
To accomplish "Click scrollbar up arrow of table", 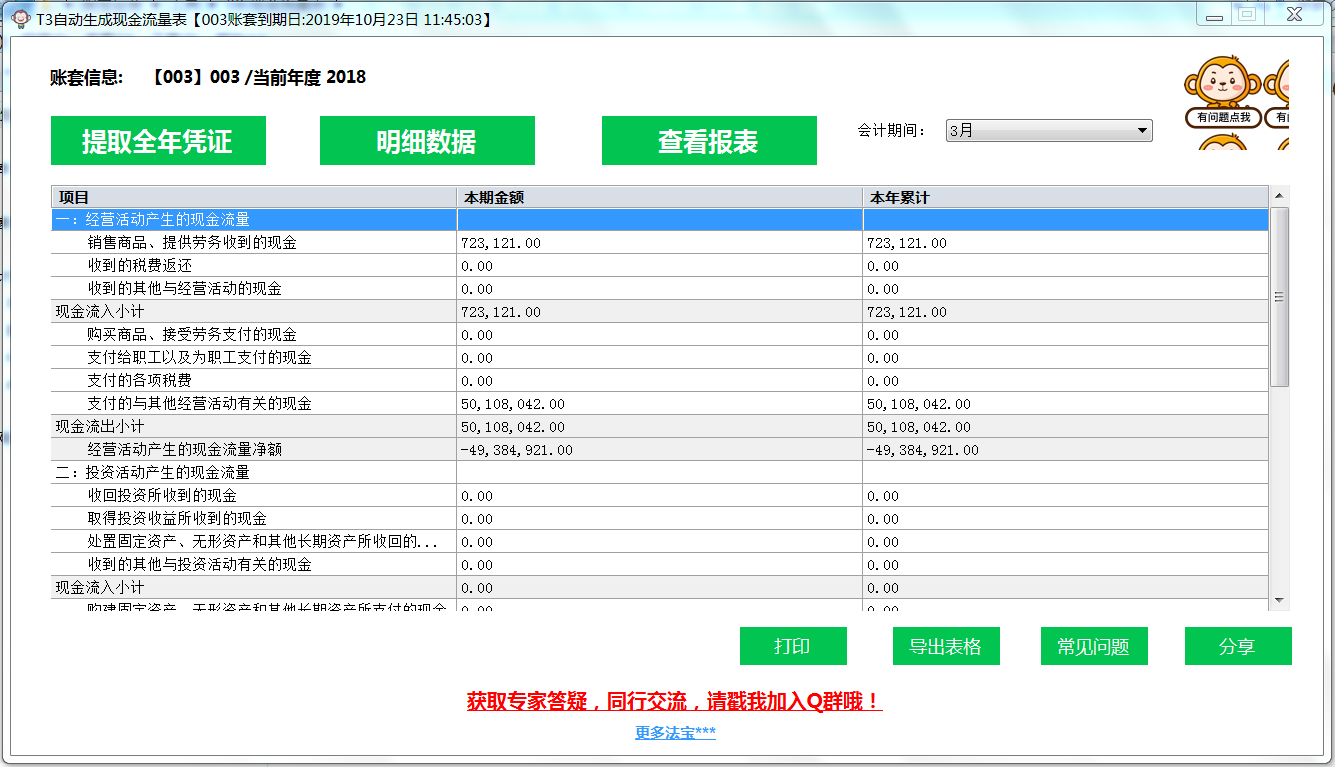I will pyautogui.click(x=1279, y=196).
